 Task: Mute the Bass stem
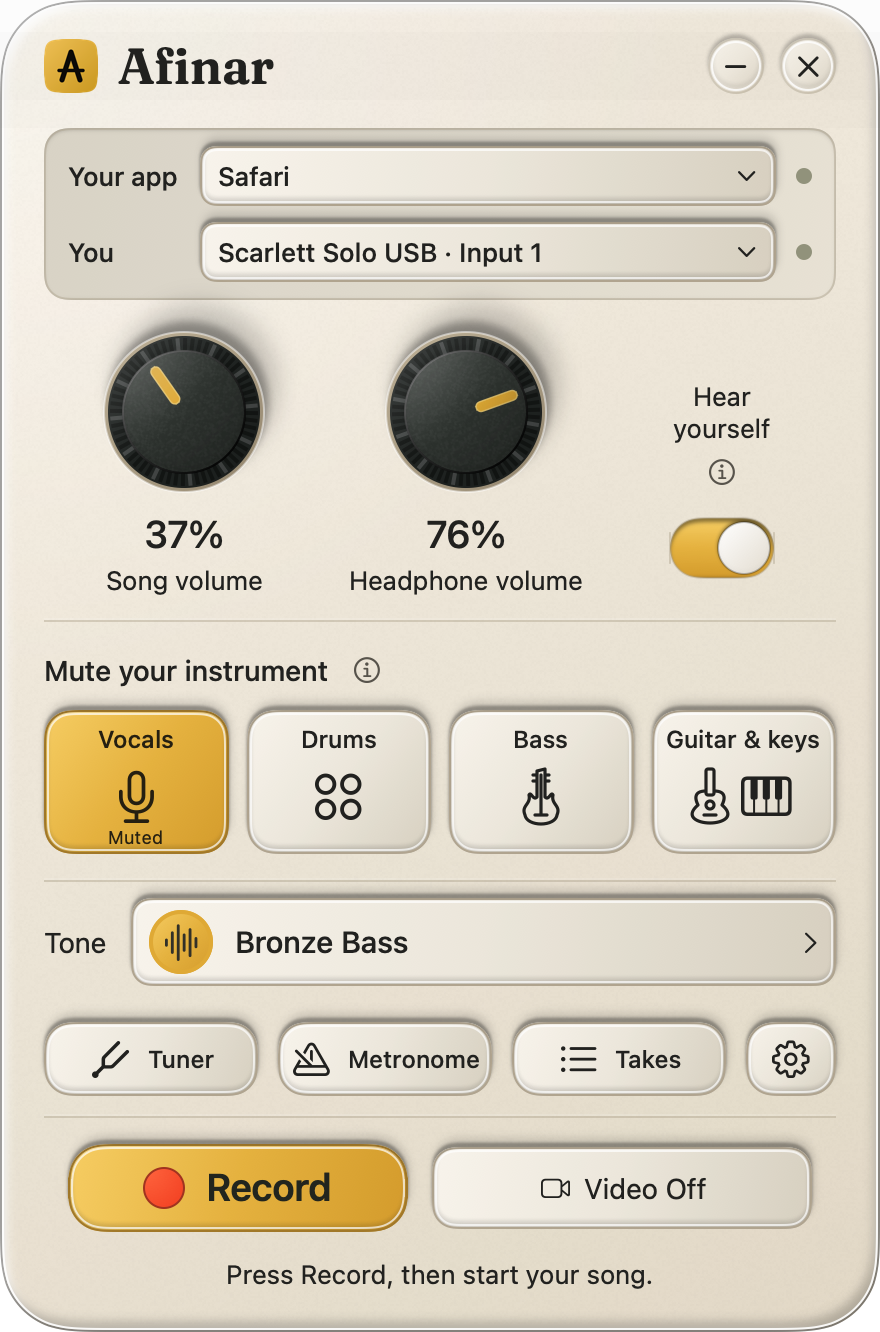tap(541, 781)
